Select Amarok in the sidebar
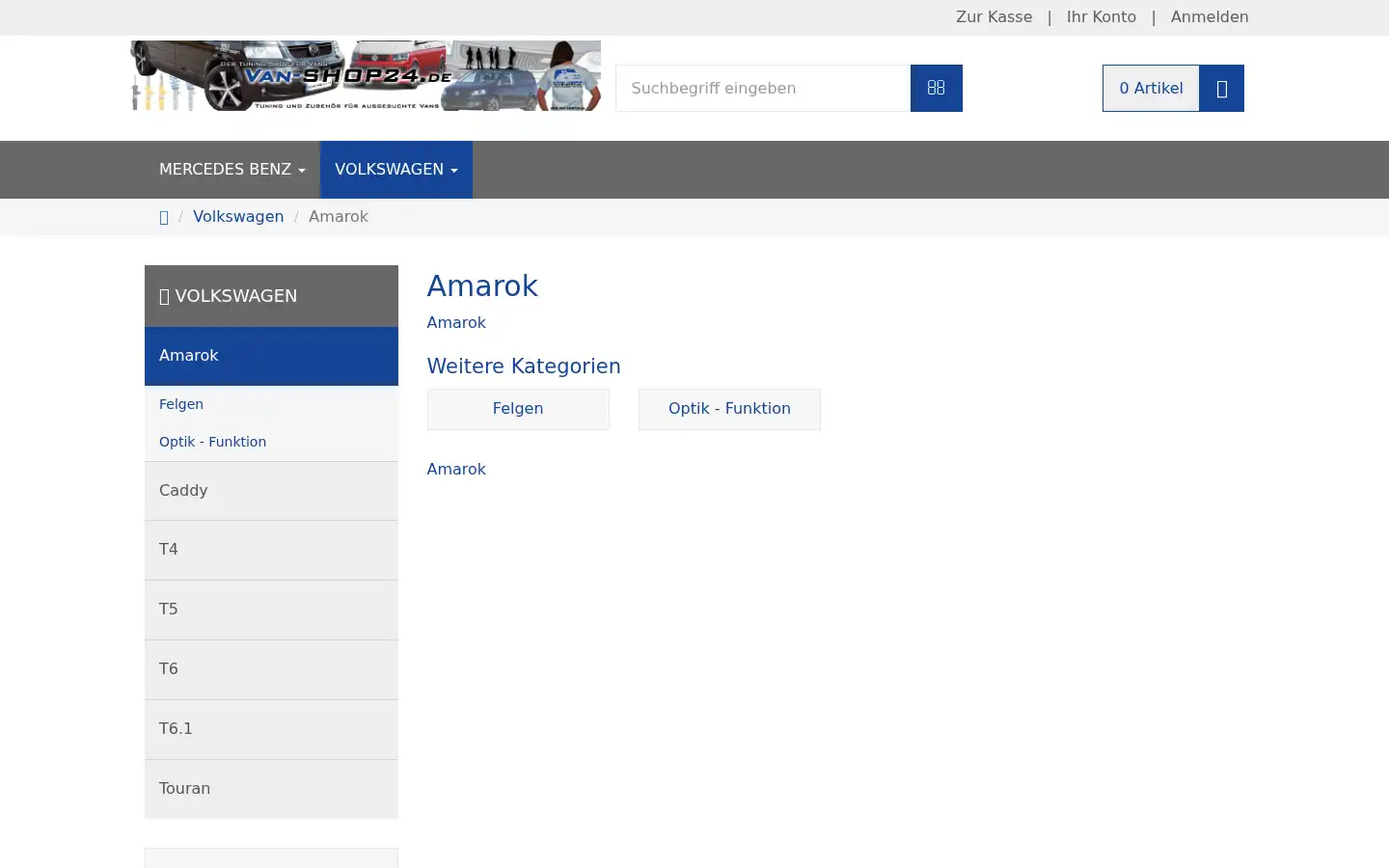Image resolution: width=1389 pixels, height=868 pixels. tap(271, 356)
